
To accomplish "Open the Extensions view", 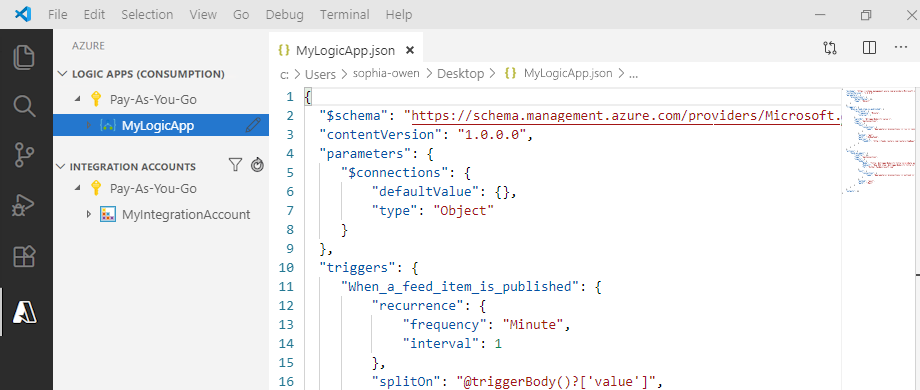I will 25,256.
